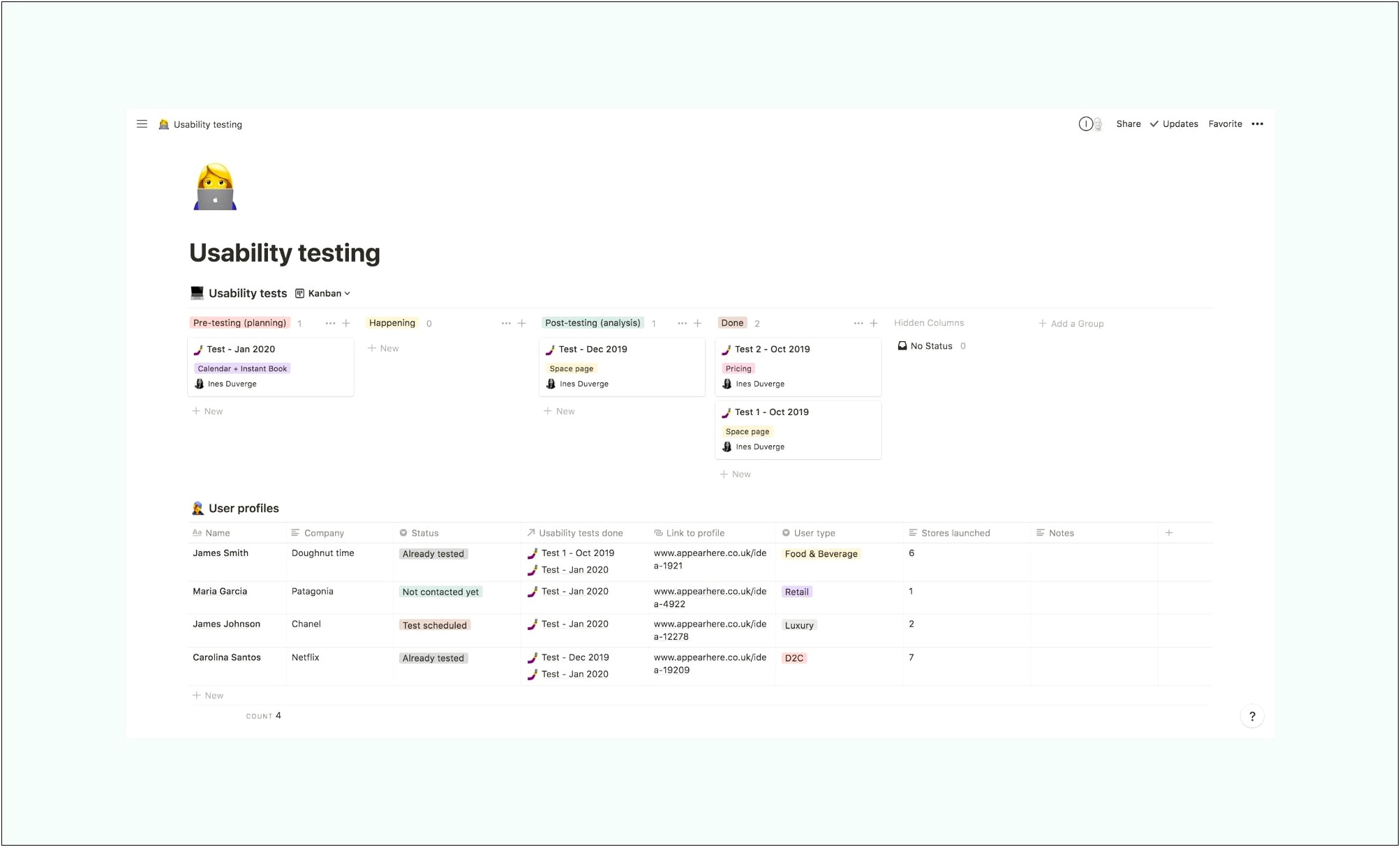Click the More options icon (···) on Happening column
The image size is (1400, 847).
pos(504,322)
